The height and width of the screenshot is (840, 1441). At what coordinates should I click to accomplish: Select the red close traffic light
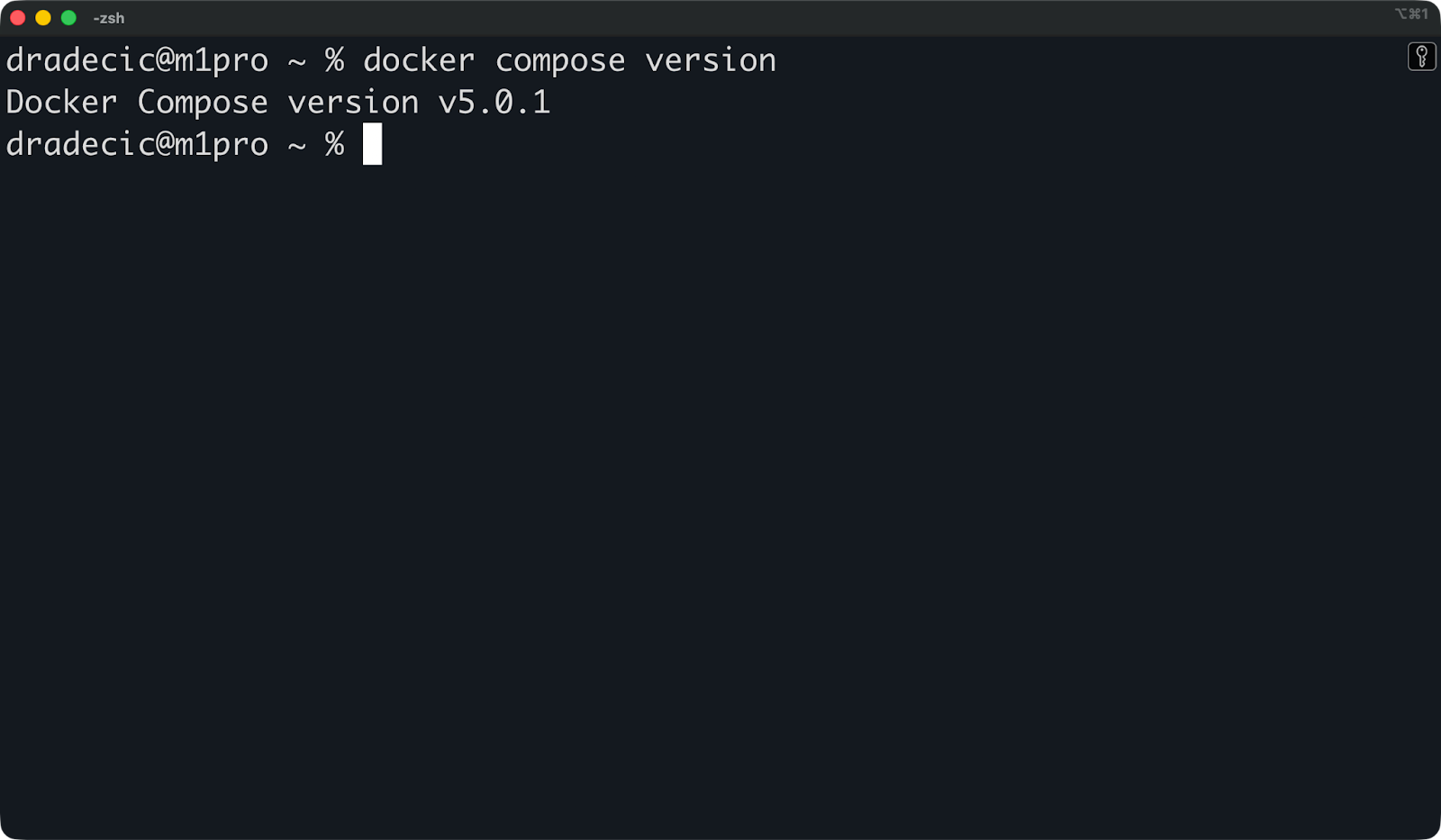(16, 16)
